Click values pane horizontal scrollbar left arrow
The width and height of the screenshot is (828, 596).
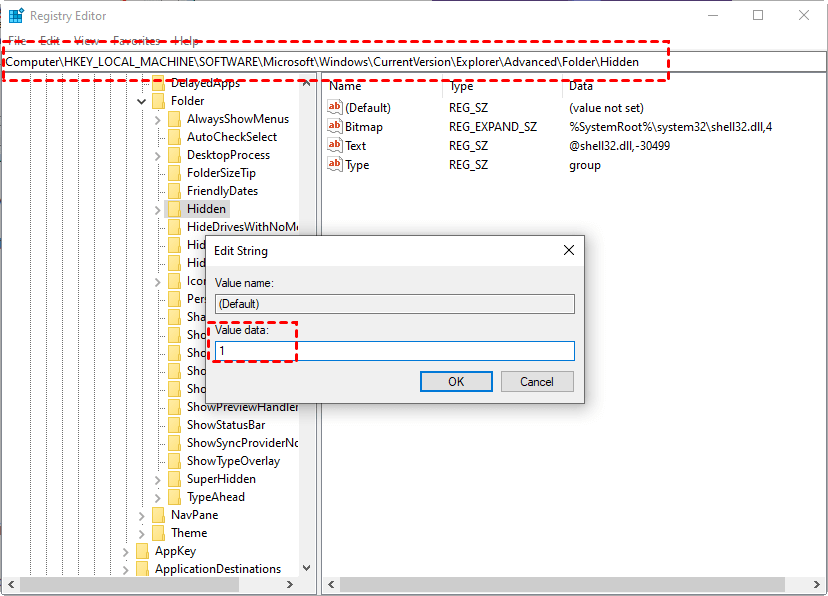pos(332,584)
